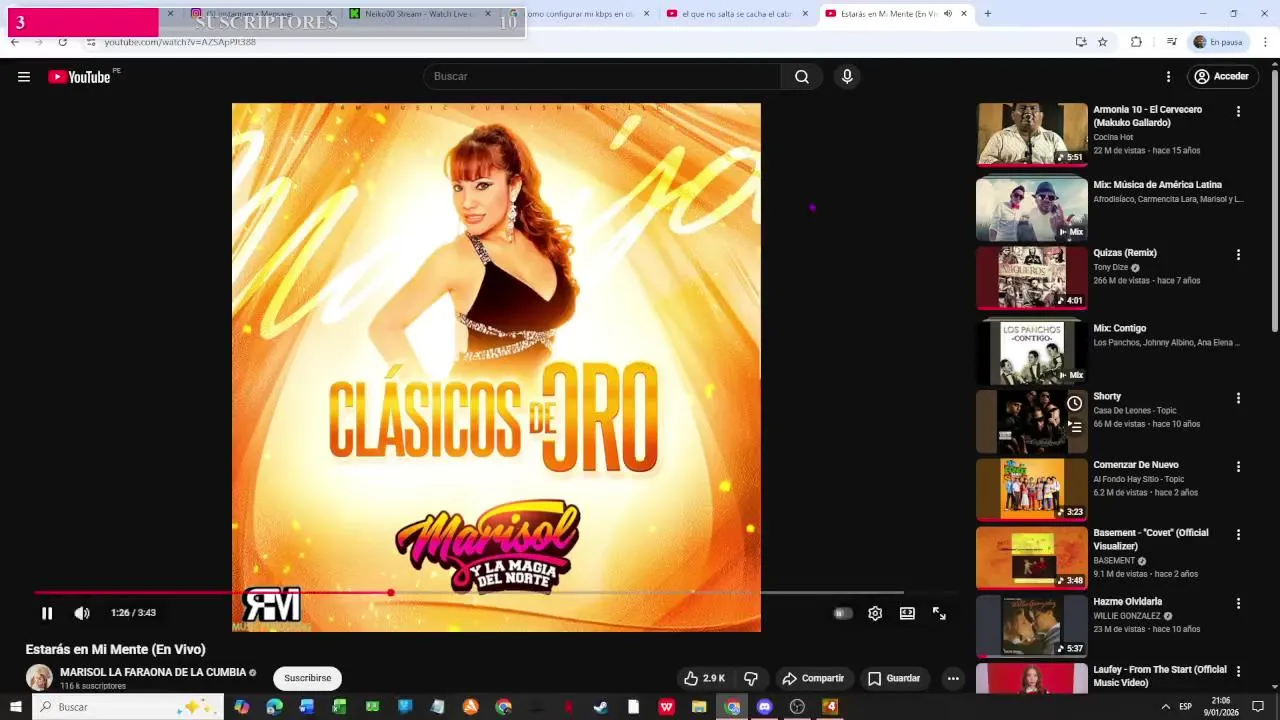Open the YouTube guide hamburger menu
The height and width of the screenshot is (720, 1280).
[x=24, y=77]
